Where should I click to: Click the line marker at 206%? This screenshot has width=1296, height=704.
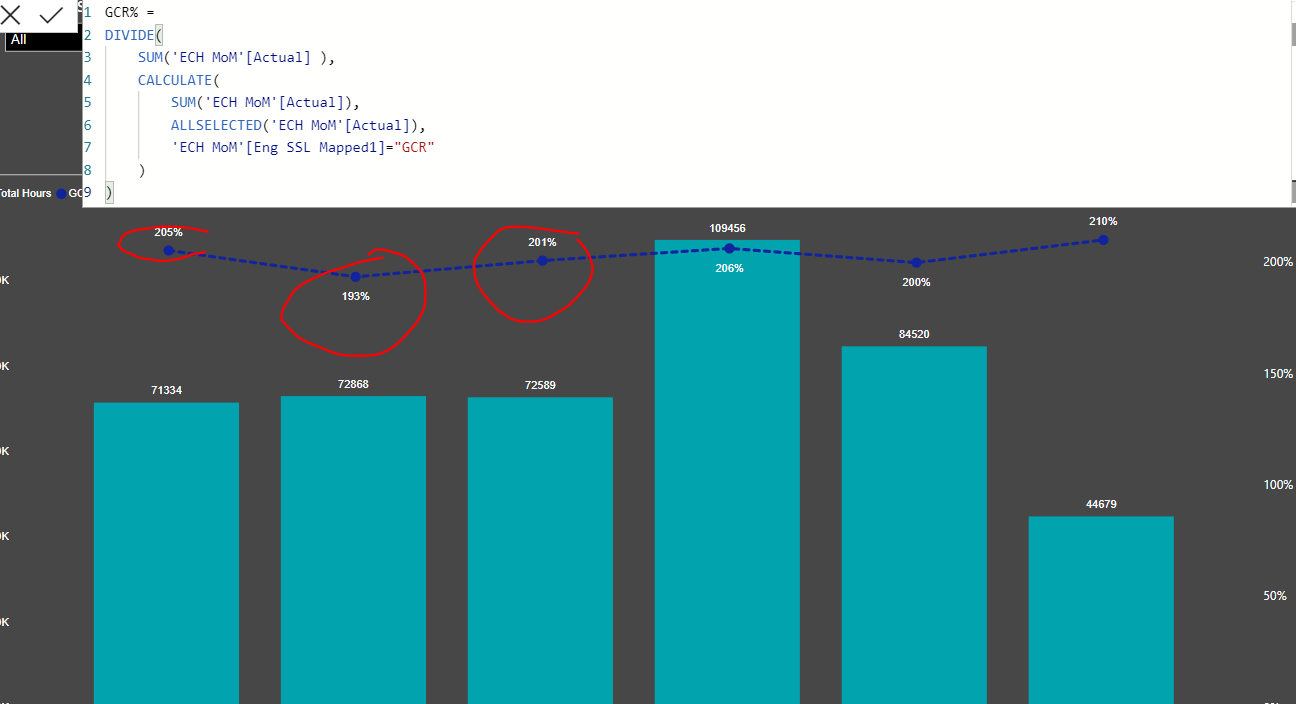pos(730,248)
